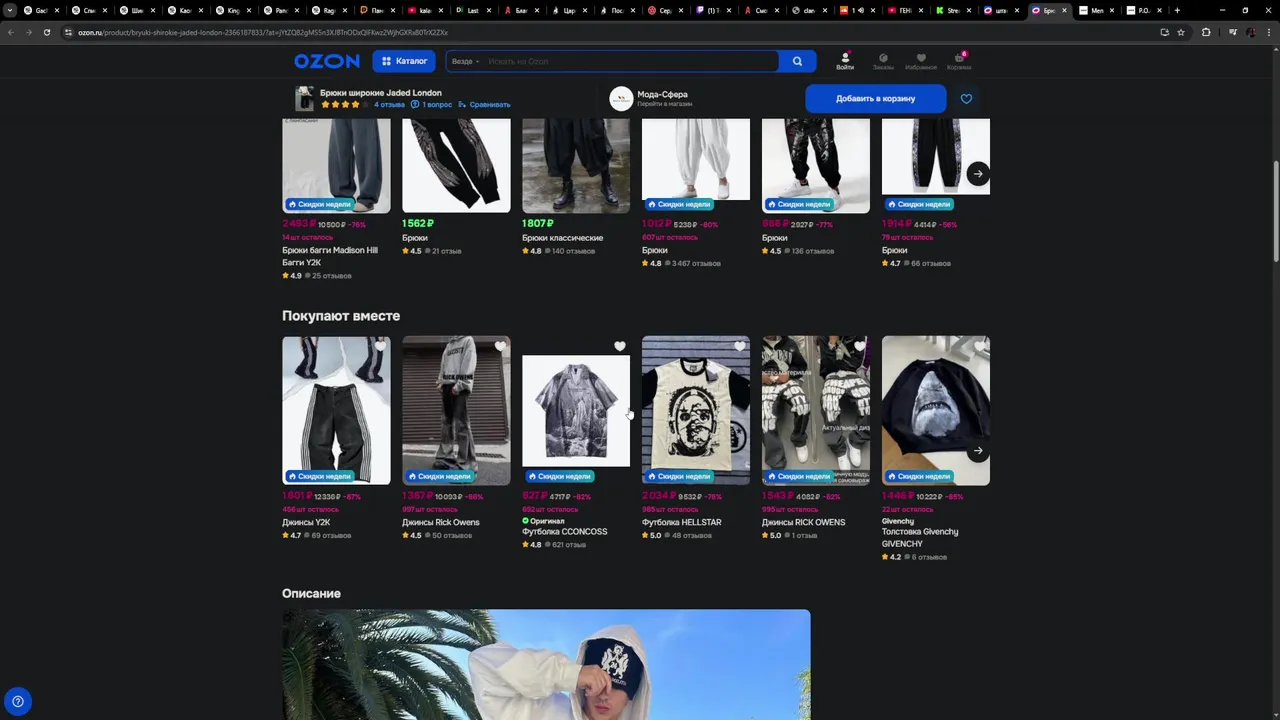Open the Футболка CCONCOSS product image

576,410
